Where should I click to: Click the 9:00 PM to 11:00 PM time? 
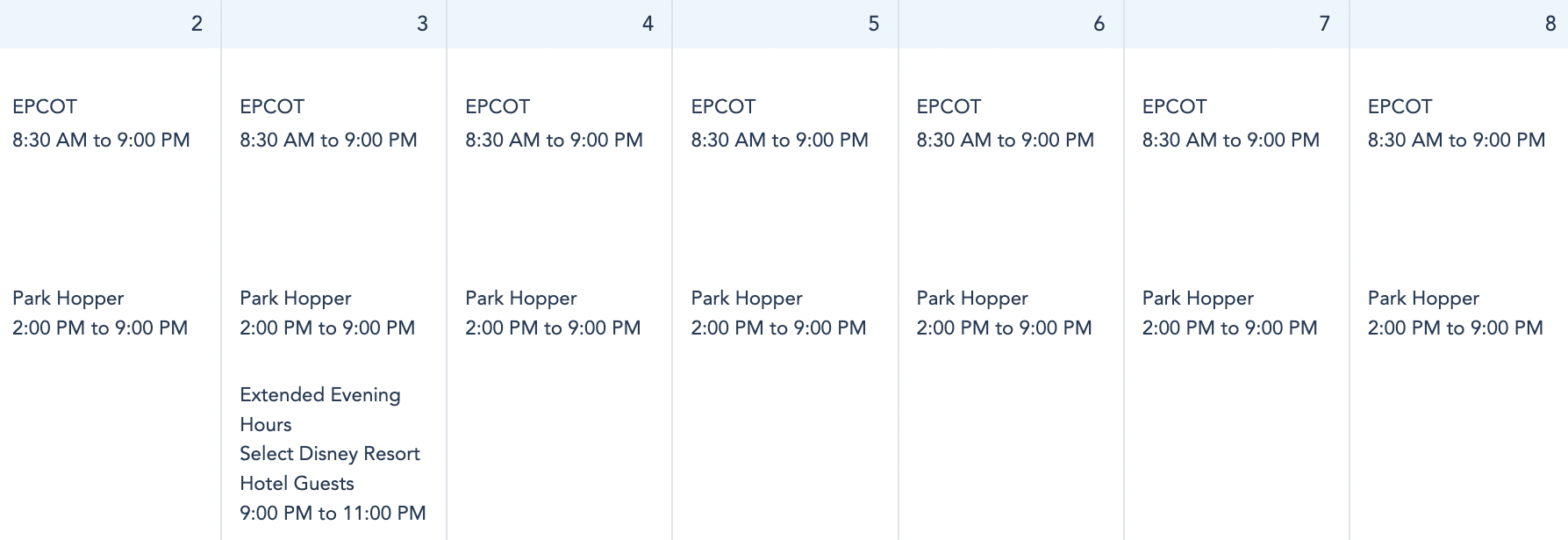click(333, 513)
